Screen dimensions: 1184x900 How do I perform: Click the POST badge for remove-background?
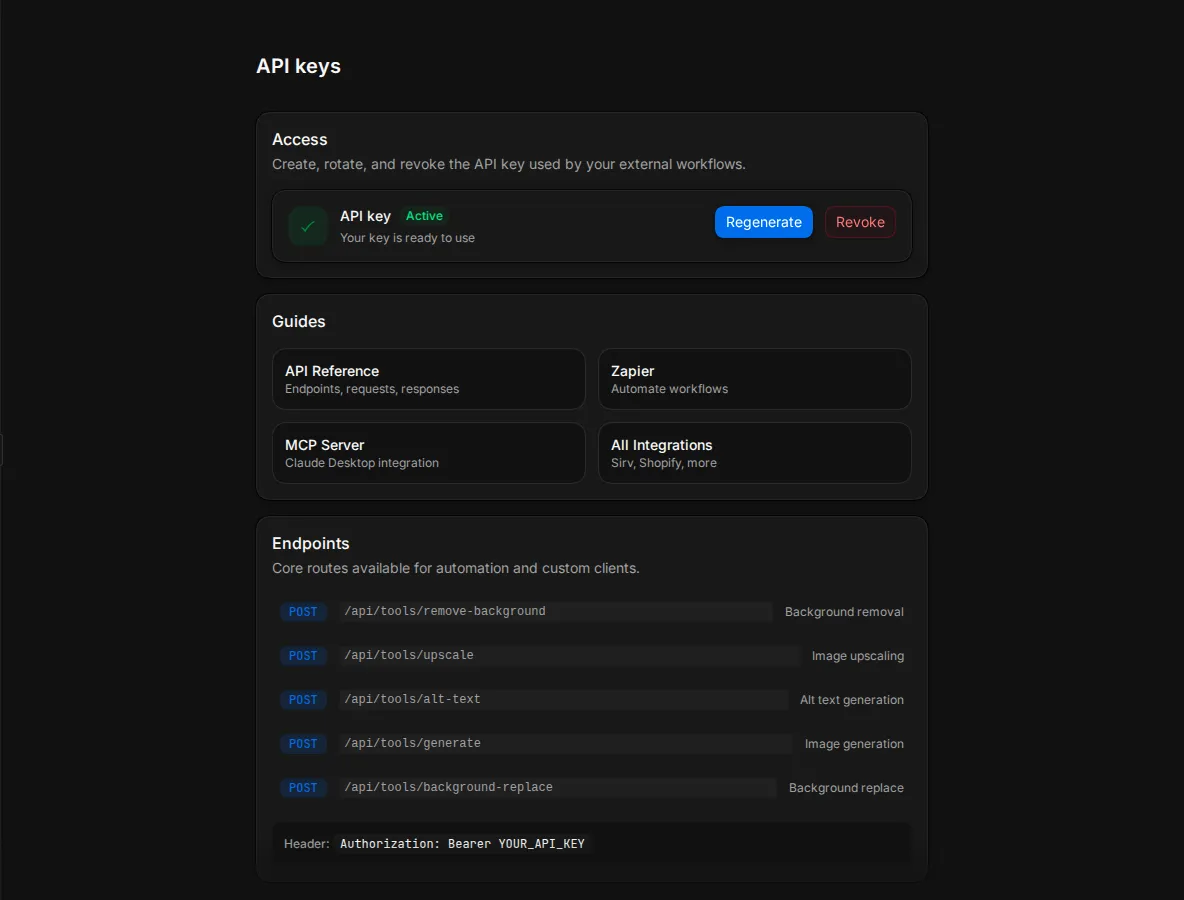(x=303, y=612)
